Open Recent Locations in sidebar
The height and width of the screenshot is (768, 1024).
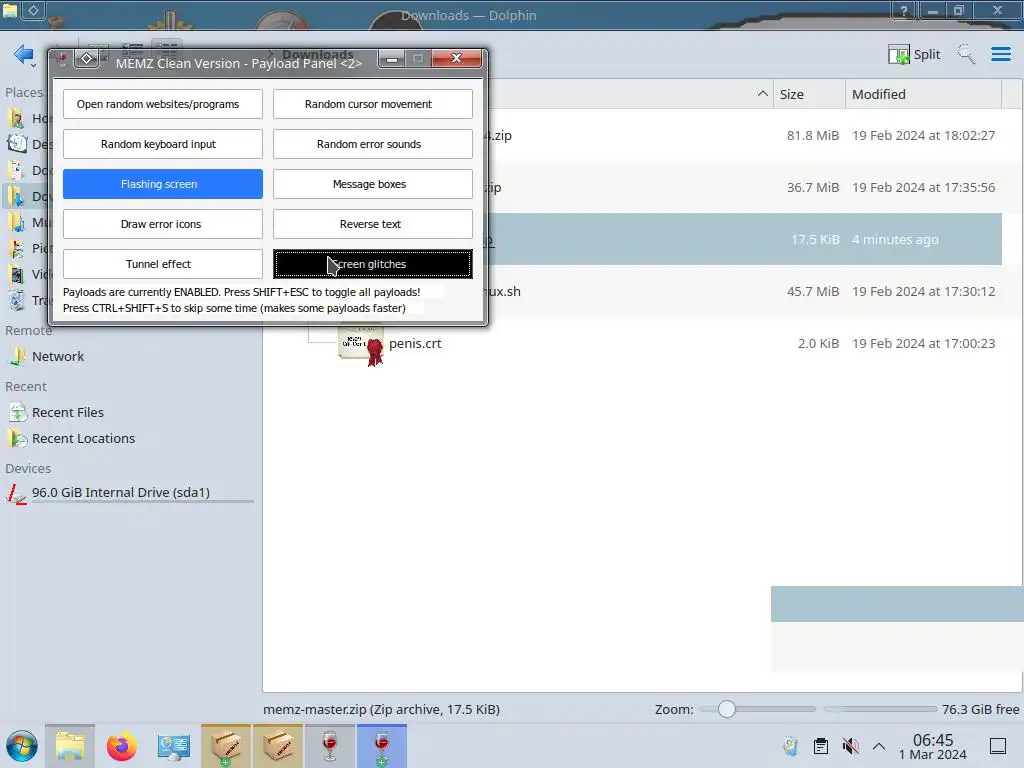coord(83,439)
